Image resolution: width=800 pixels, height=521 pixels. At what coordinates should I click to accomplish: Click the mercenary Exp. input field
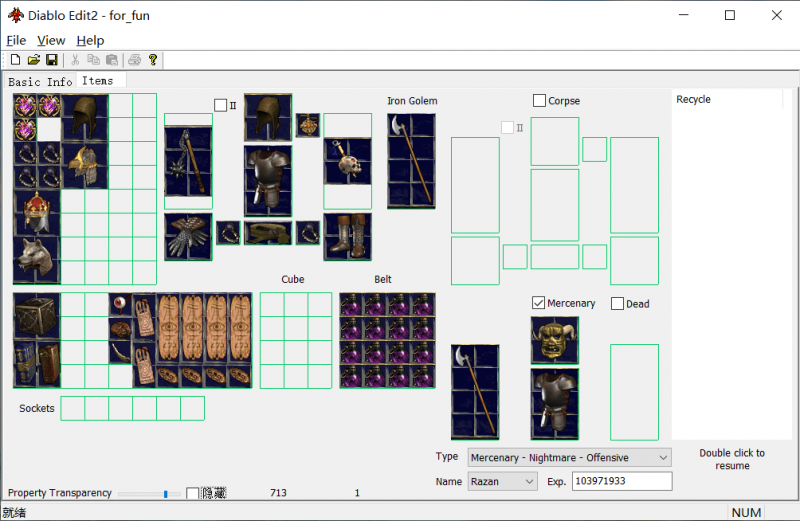click(622, 481)
